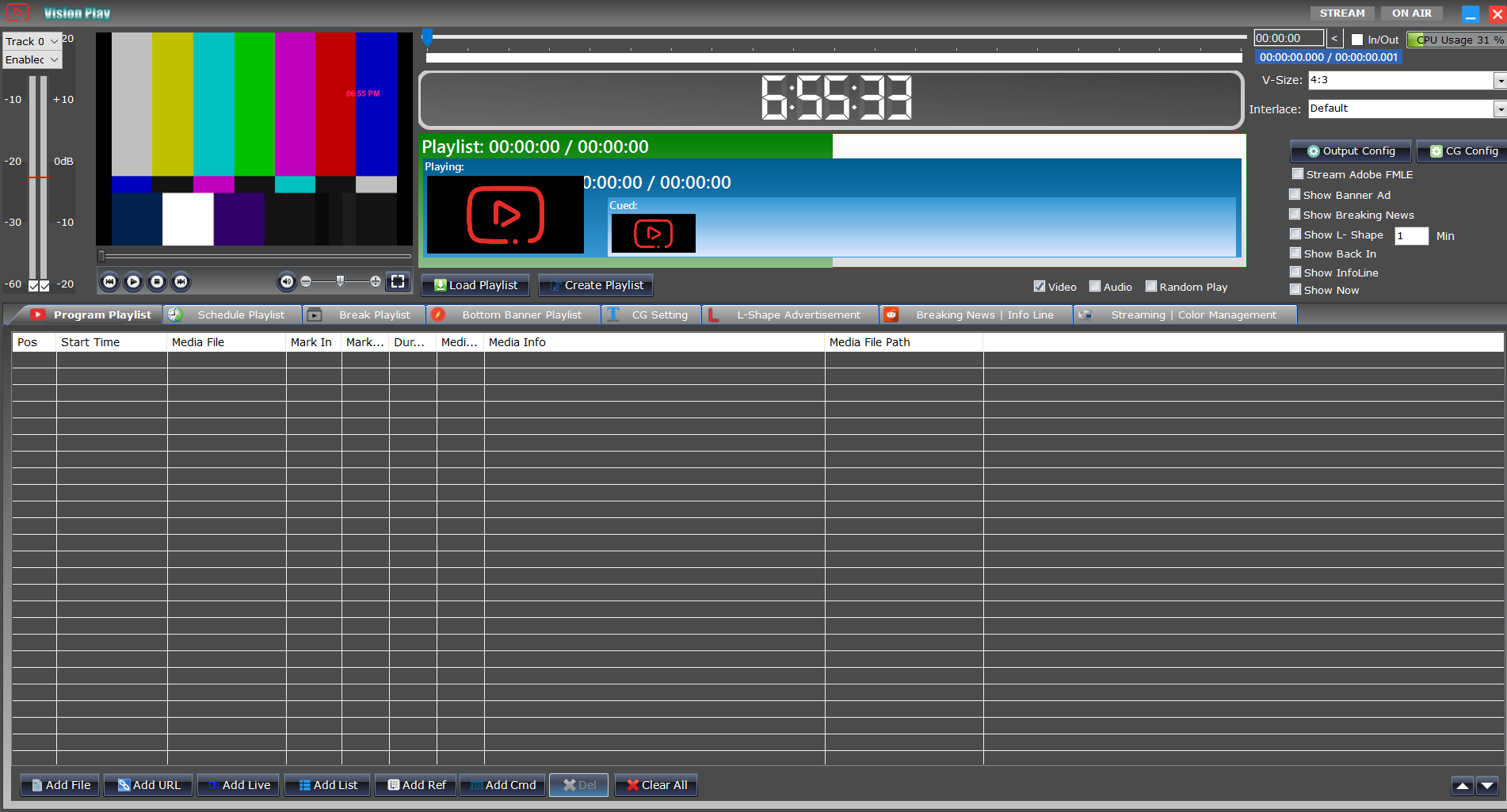Expand the Interlace dropdown
The image size is (1507, 812).
click(1499, 109)
